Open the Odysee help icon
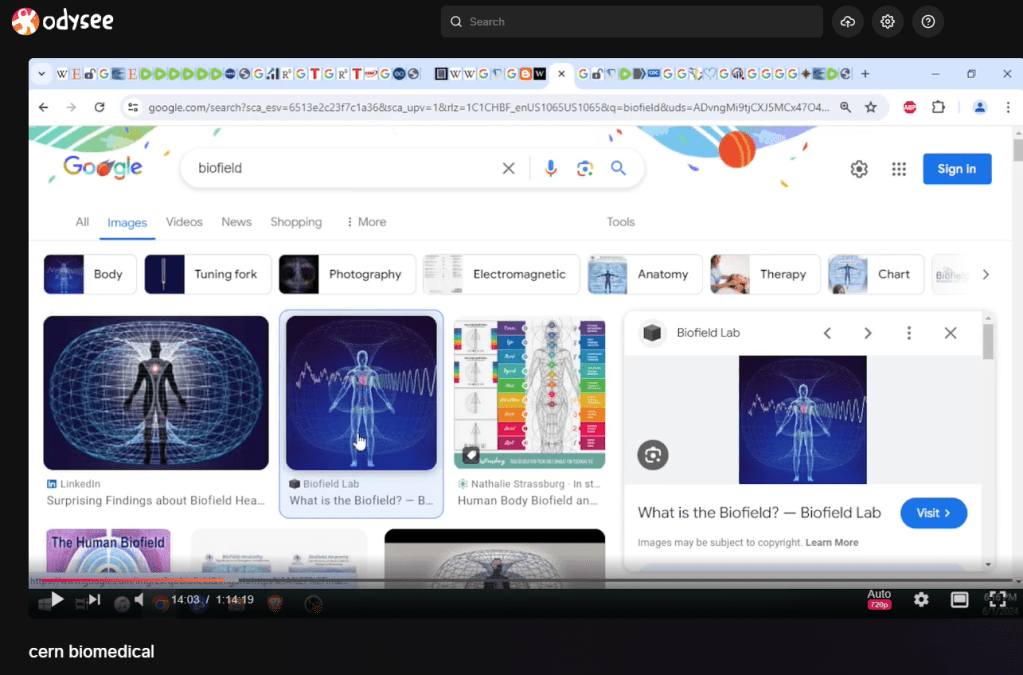This screenshot has width=1023, height=675. 928,21
